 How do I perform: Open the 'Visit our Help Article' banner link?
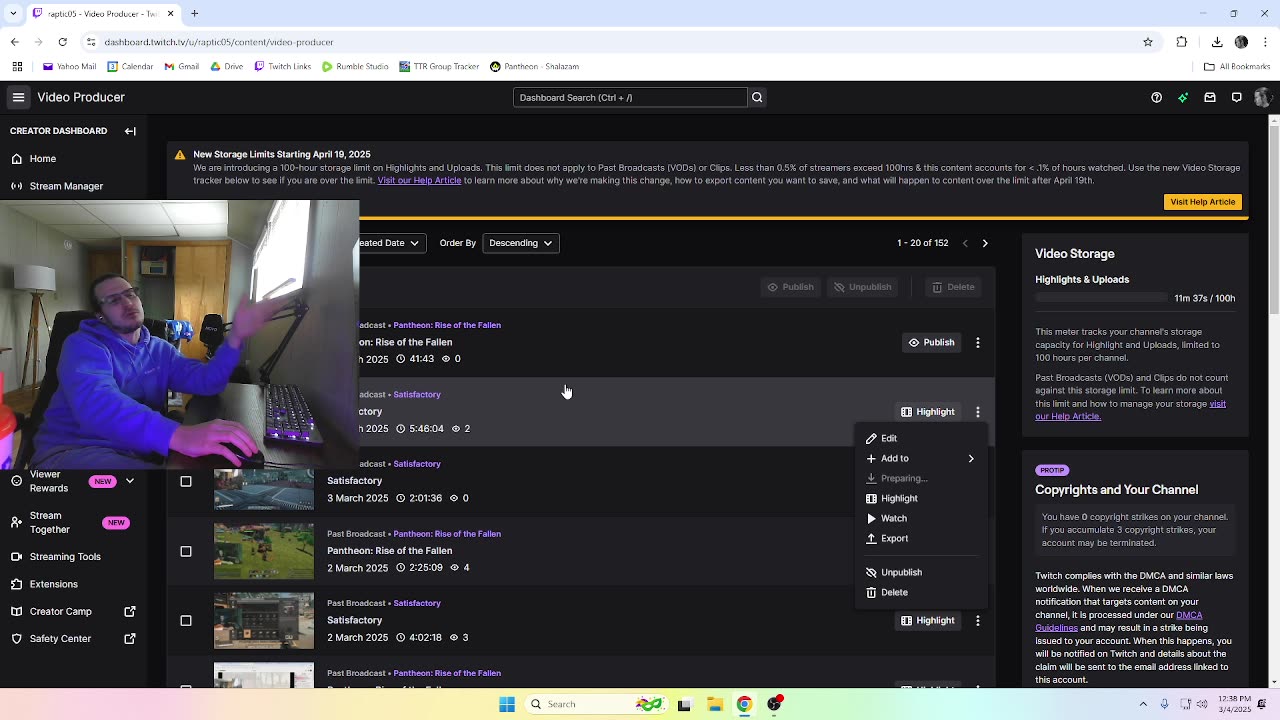click(419, 180)
